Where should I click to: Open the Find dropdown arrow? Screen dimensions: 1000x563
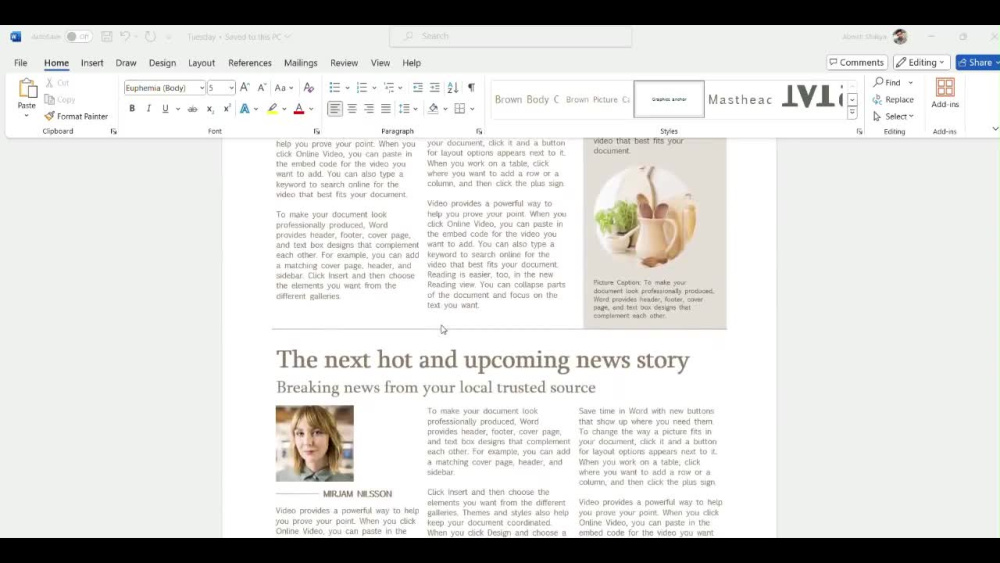coord(911,83)
